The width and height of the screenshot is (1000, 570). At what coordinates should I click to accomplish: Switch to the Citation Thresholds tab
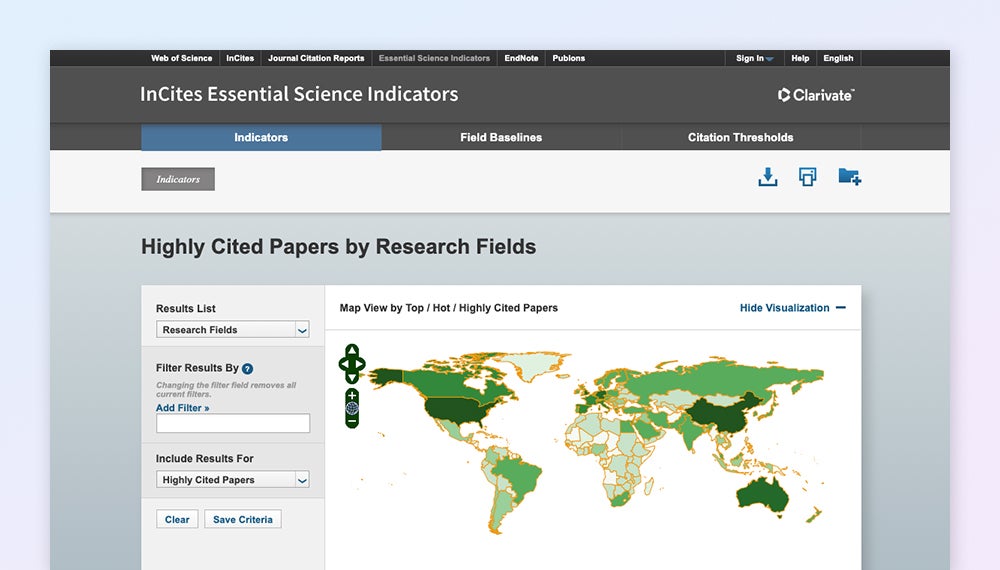(740, 137)
